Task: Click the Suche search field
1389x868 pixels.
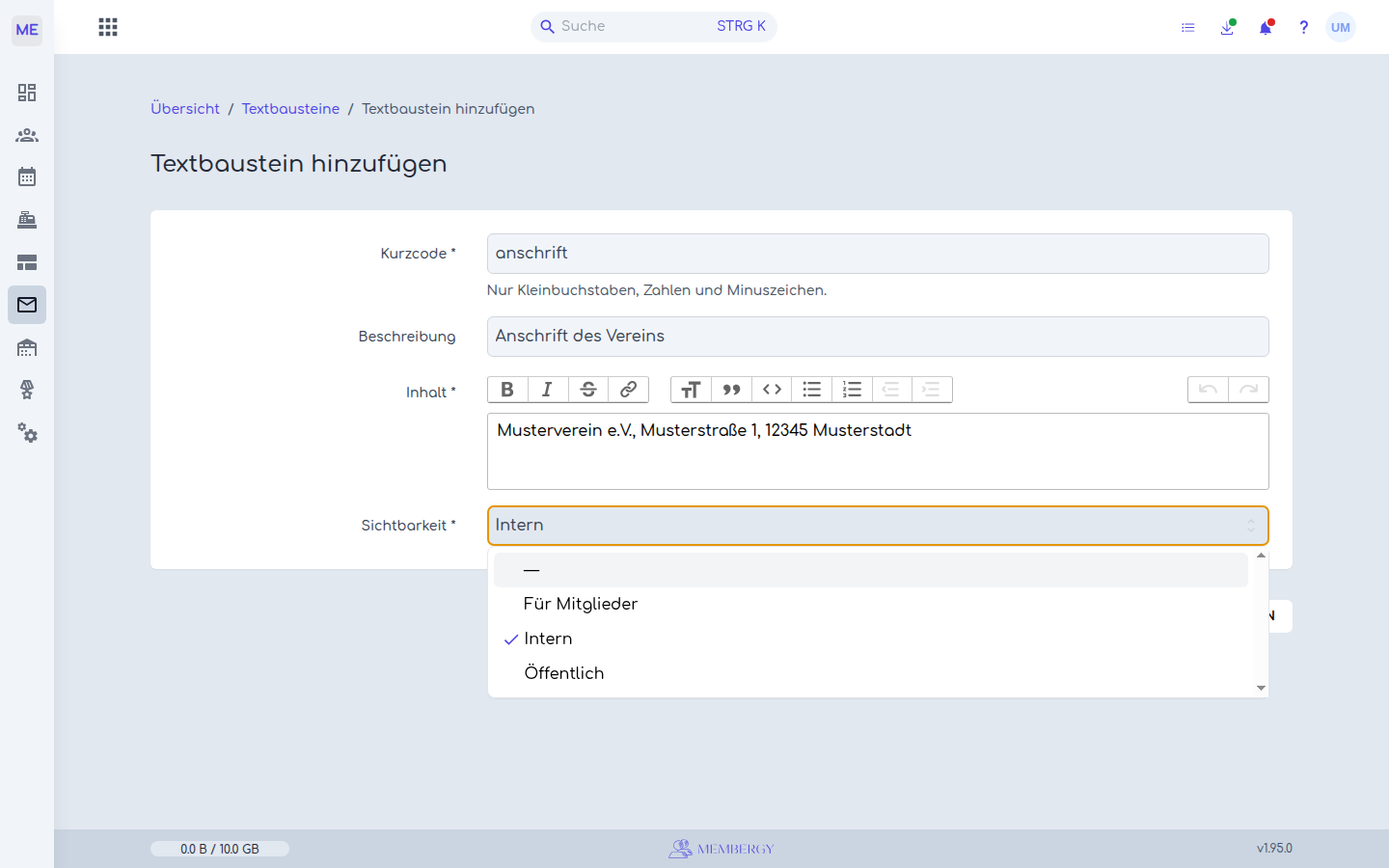Action: tap(654, 27)
